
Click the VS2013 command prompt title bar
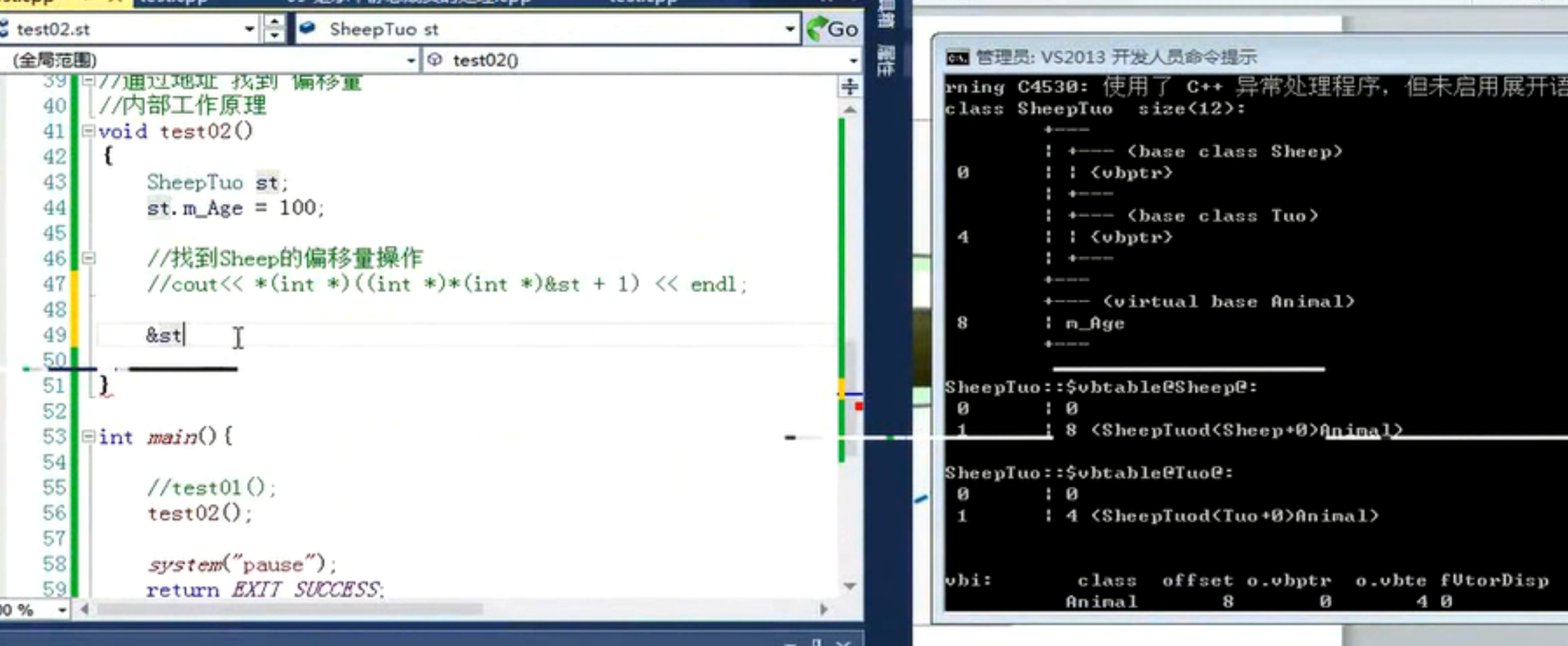point(1250,57)
